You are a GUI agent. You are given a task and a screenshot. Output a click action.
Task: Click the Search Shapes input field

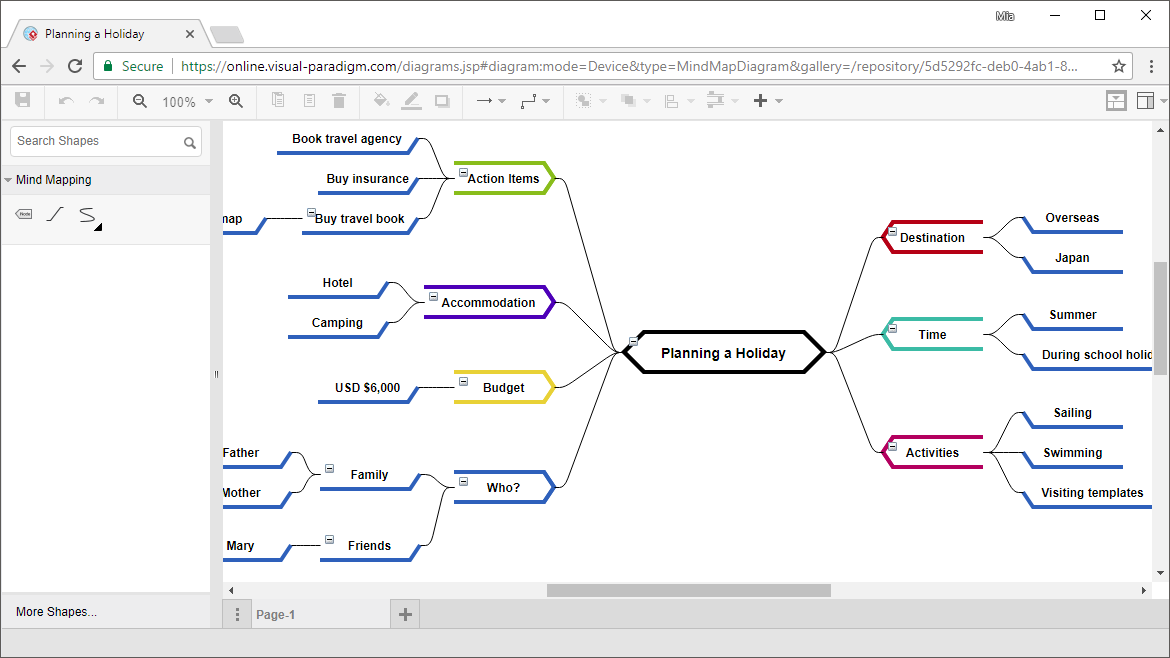106,141
